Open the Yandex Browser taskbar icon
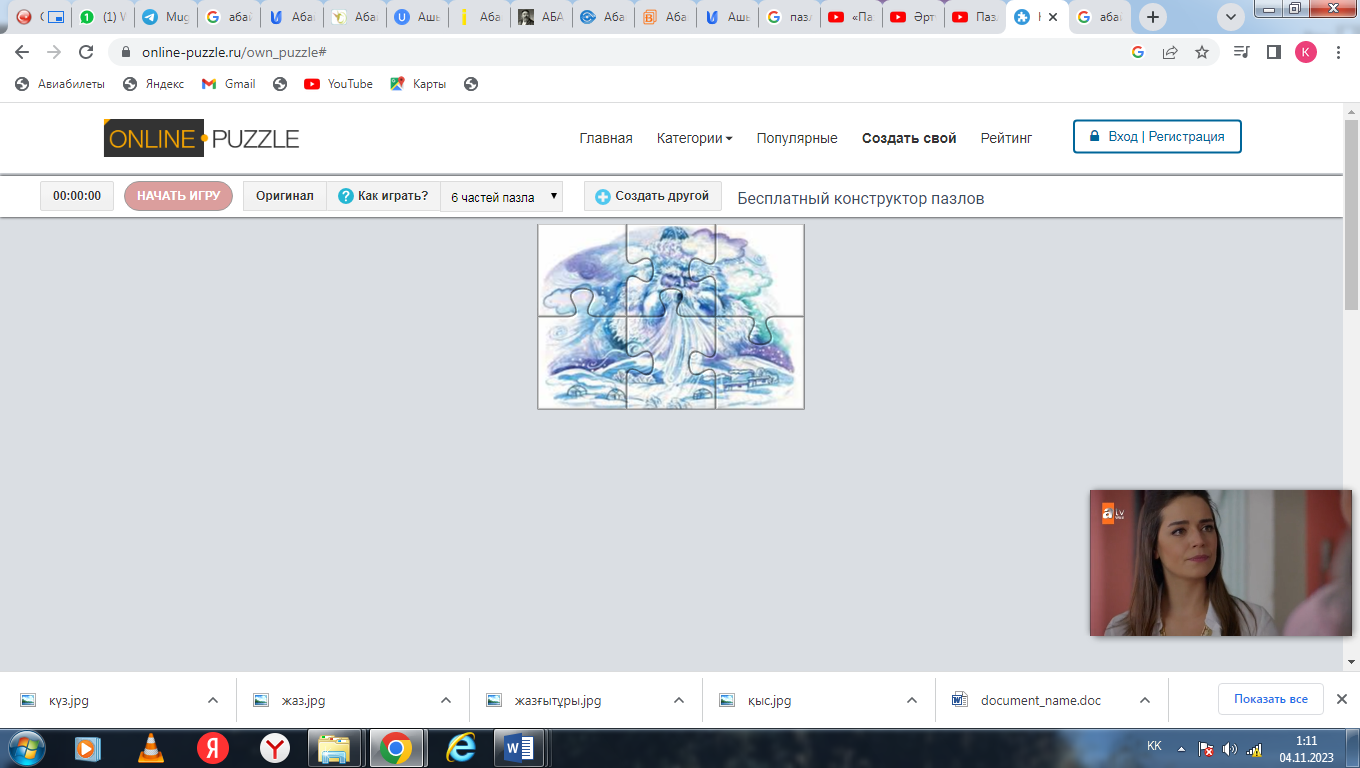1360x768 pixels. coord(275,748)
